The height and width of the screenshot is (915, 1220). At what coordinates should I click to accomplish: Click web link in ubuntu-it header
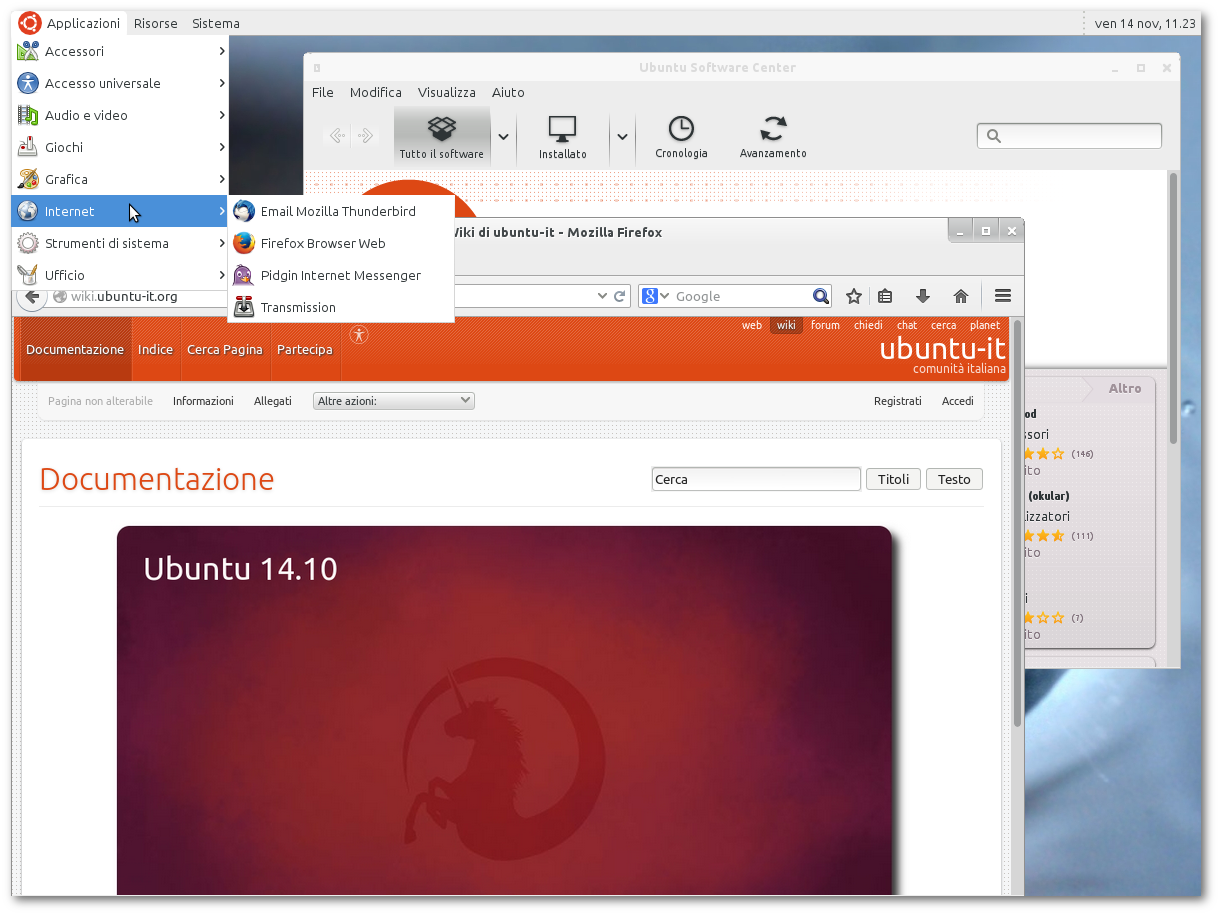click(x=752, y=325)
